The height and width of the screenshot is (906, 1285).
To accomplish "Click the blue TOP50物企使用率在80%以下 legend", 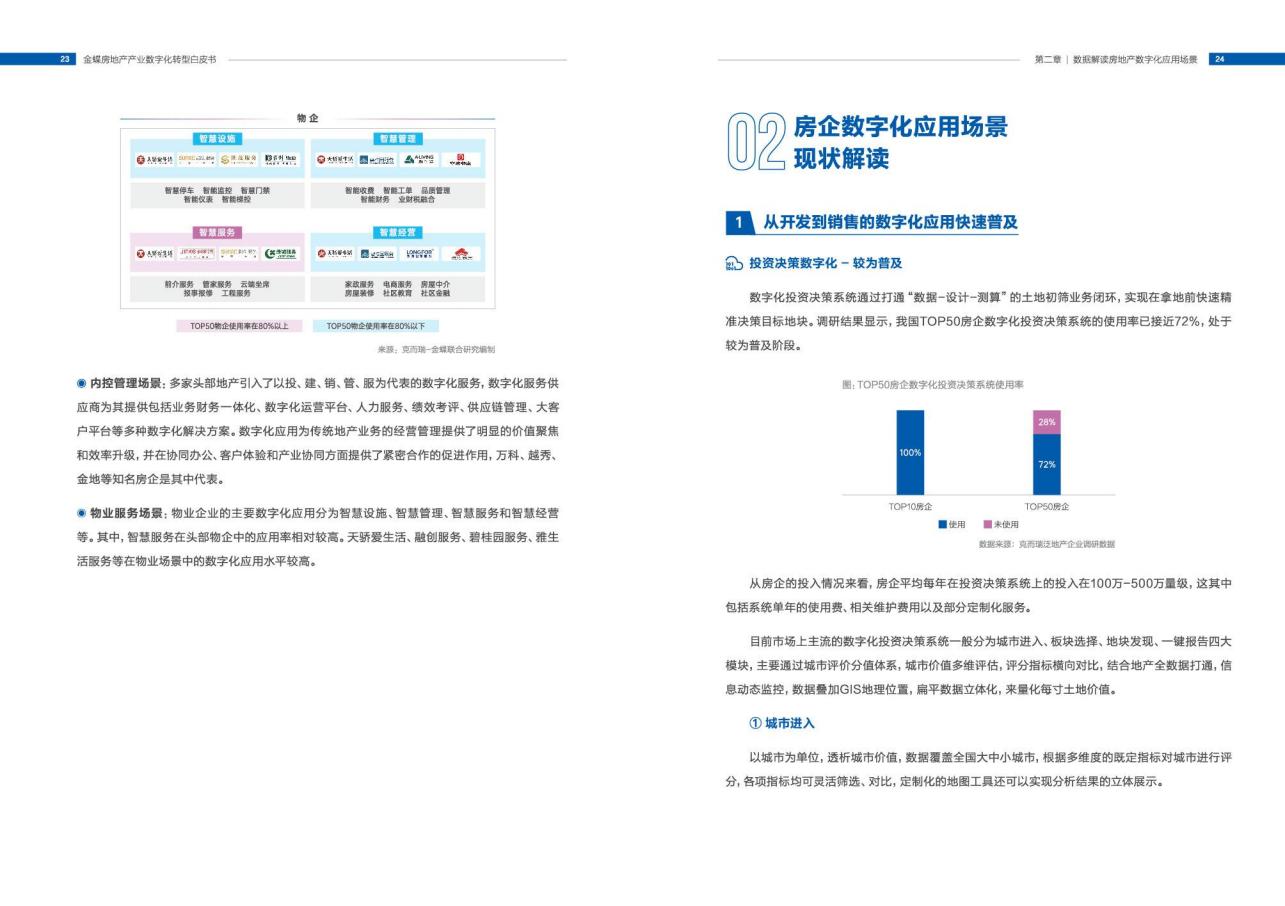I will (375, 326).
